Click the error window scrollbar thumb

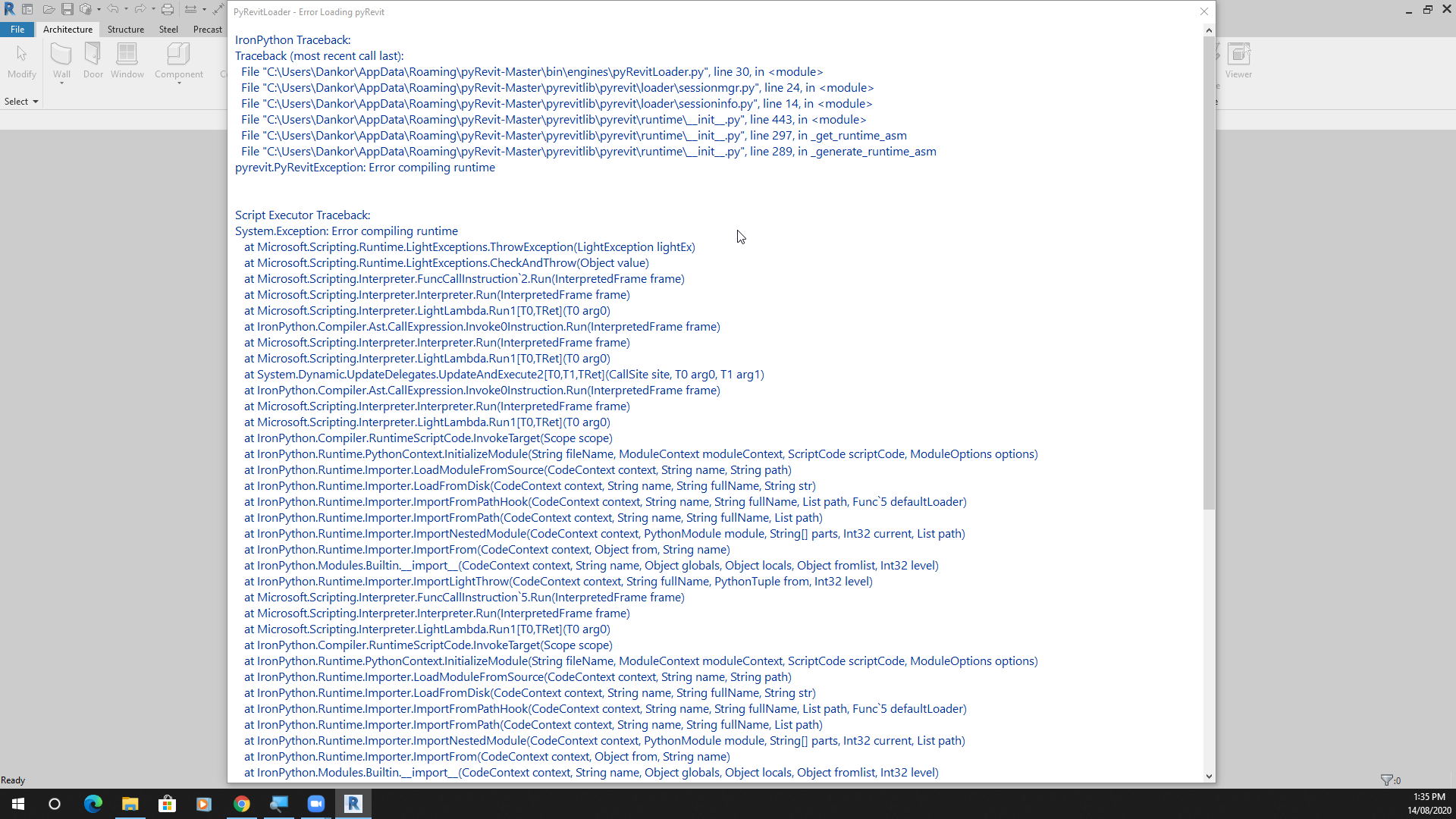(1209, 273)
